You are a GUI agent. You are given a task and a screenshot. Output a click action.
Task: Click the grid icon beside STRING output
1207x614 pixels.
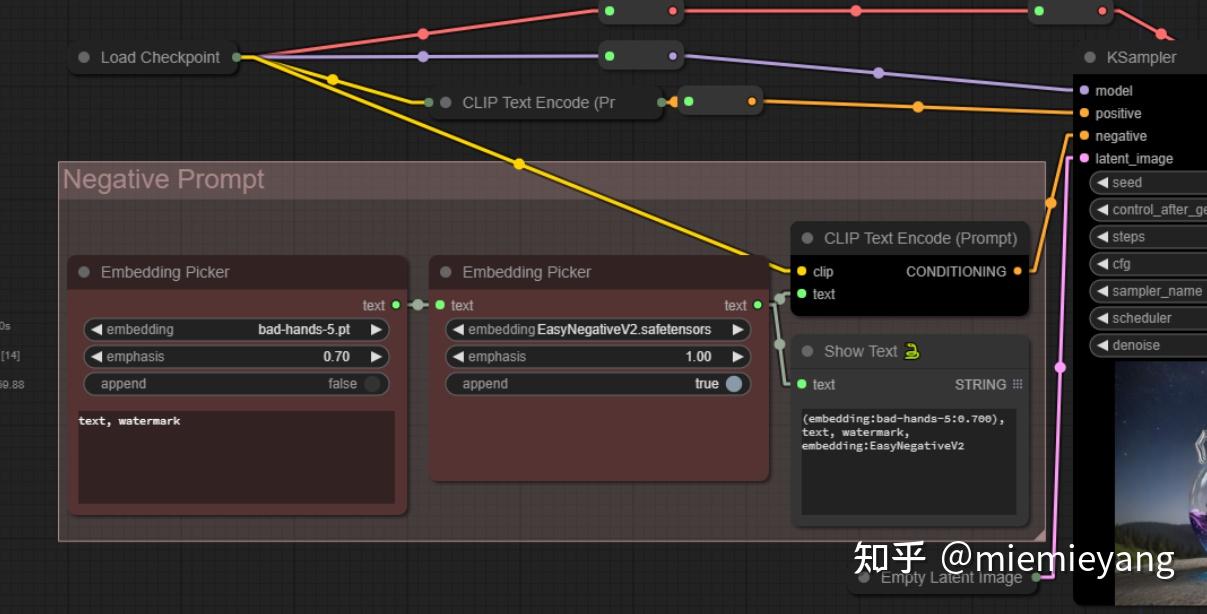click(1015, 384)
